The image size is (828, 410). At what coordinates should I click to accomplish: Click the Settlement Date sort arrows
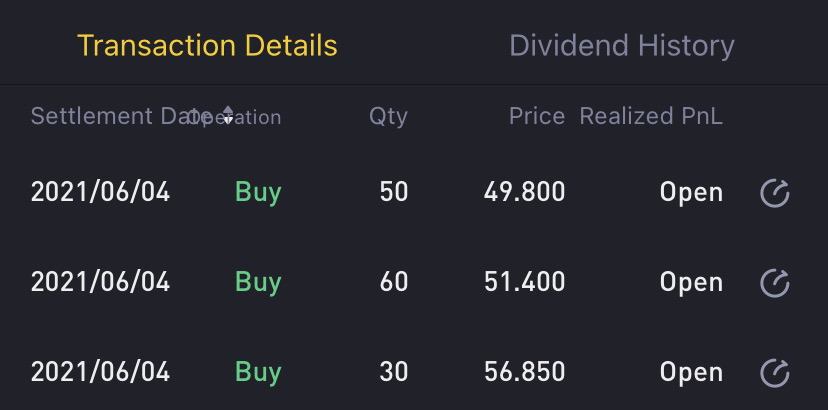click(x=228, y=116)
